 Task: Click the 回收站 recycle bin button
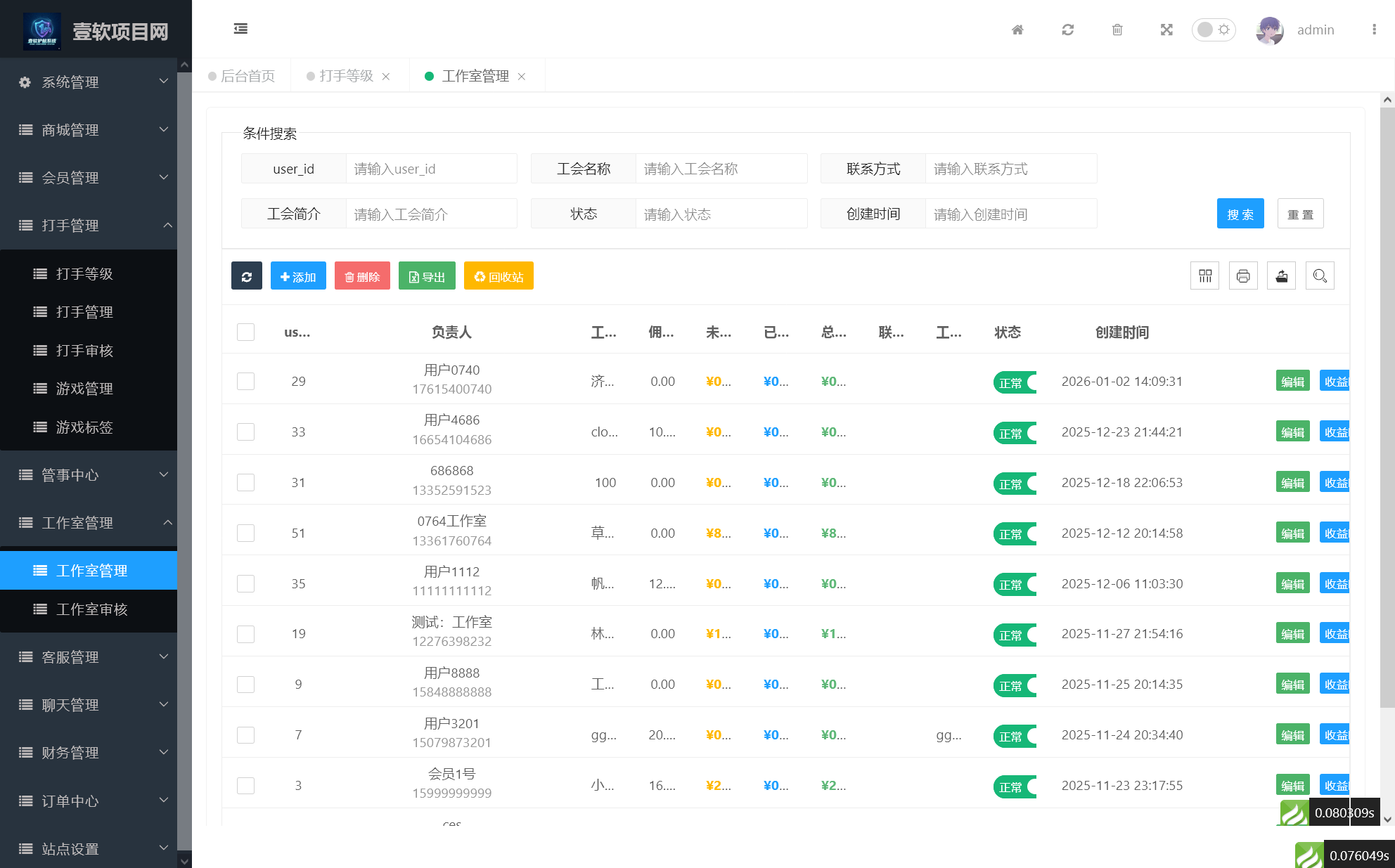point(499,276)
